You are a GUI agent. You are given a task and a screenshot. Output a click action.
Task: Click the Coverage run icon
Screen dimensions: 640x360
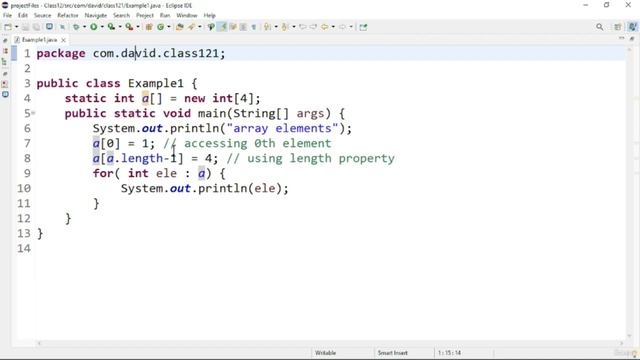[x=111, y=27]
